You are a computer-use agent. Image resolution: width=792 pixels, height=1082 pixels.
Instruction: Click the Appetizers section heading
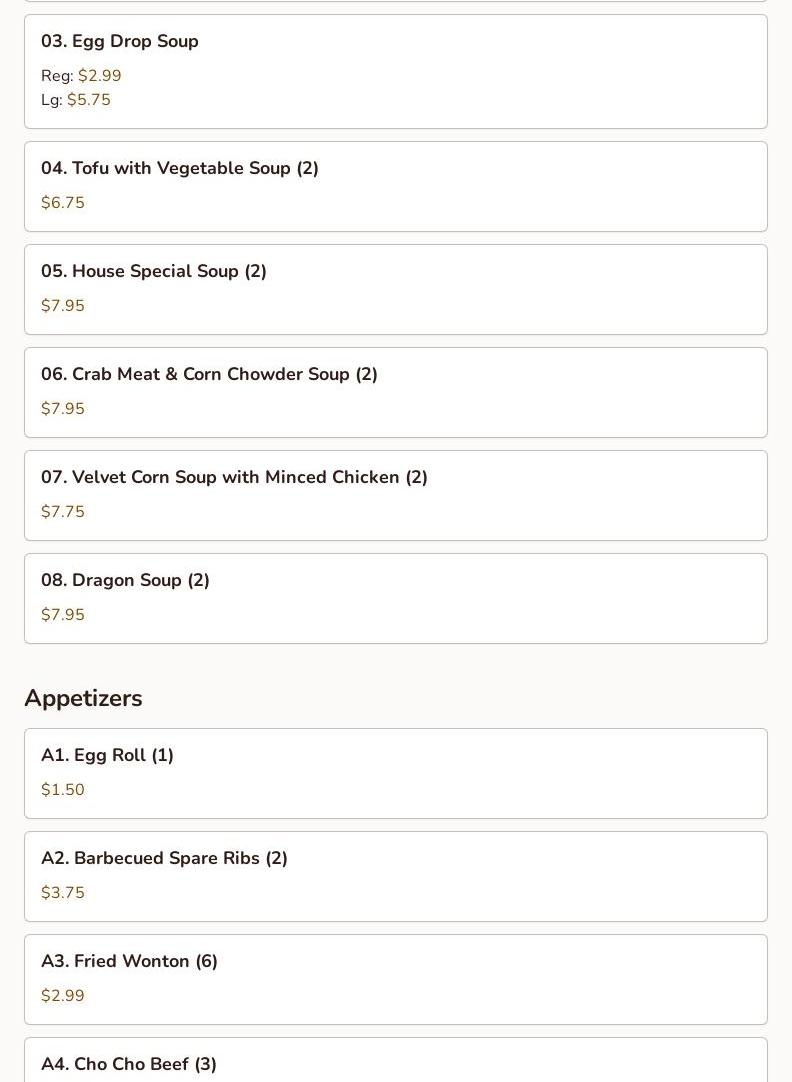83,698
